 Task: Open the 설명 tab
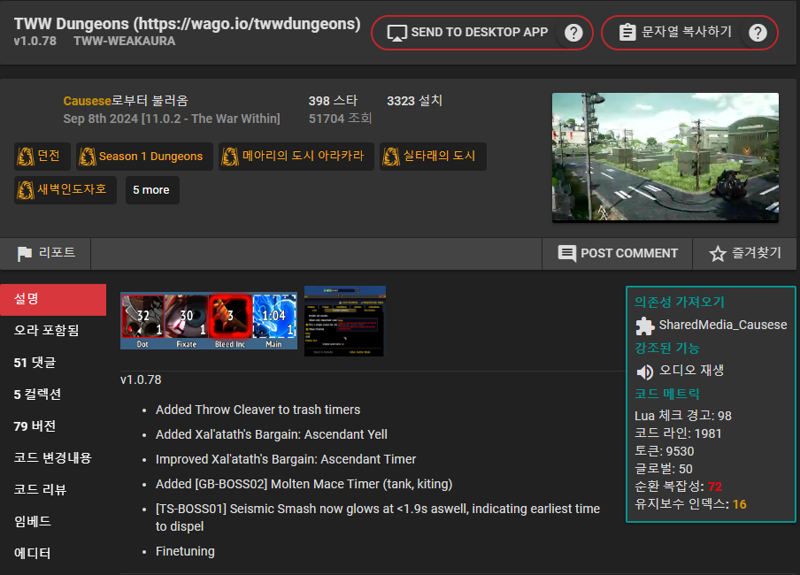pos(53,299)
